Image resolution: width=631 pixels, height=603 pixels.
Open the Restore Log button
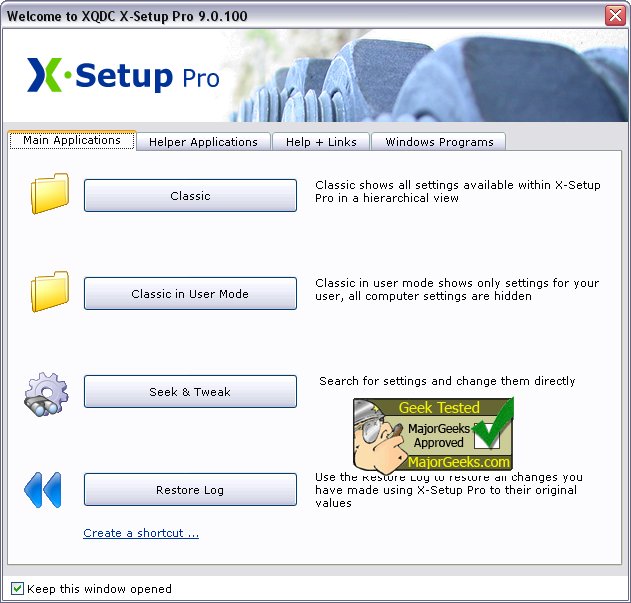(x=190, y=489)
